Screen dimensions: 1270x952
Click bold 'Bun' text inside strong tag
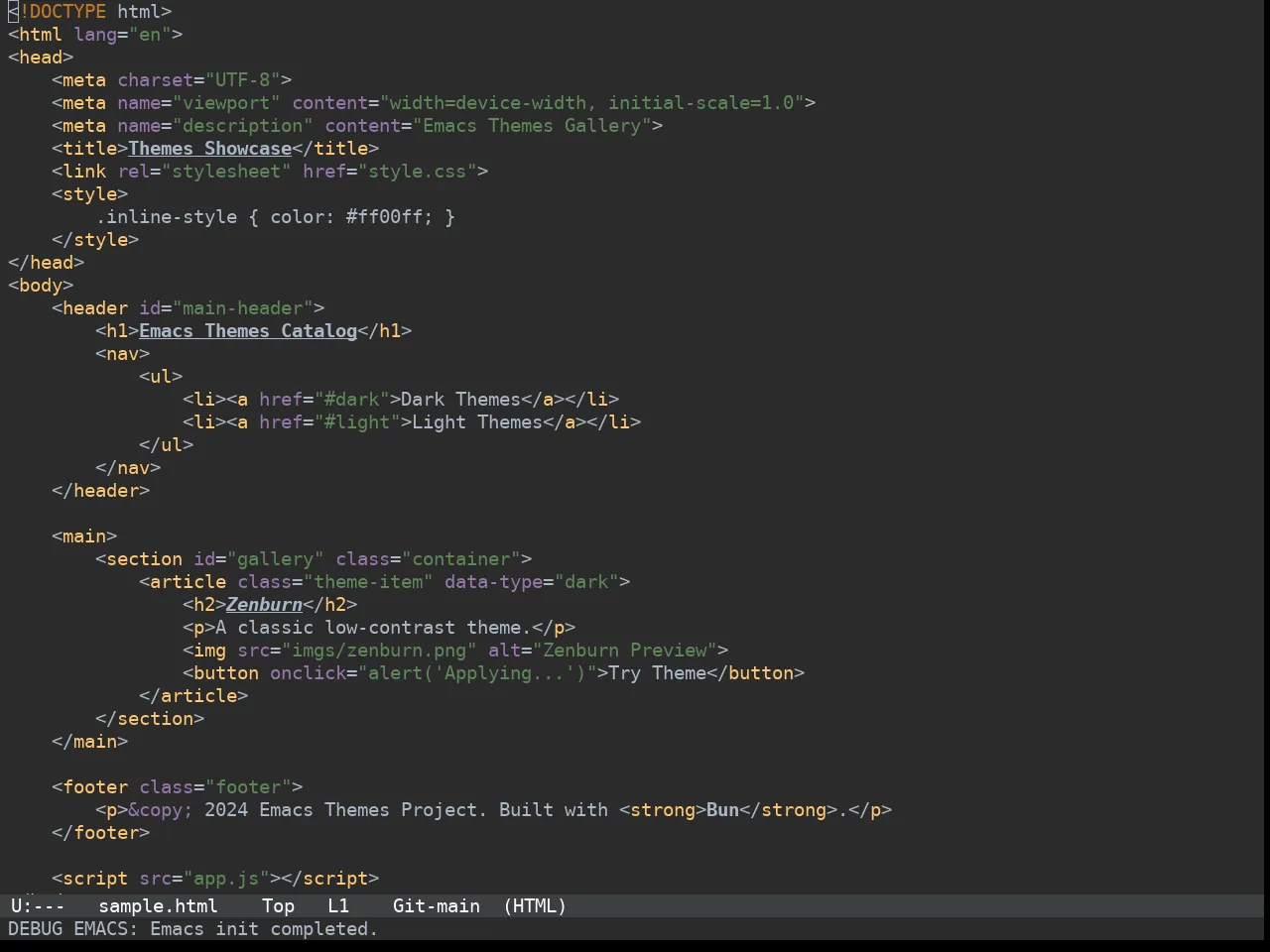[722, 810]
